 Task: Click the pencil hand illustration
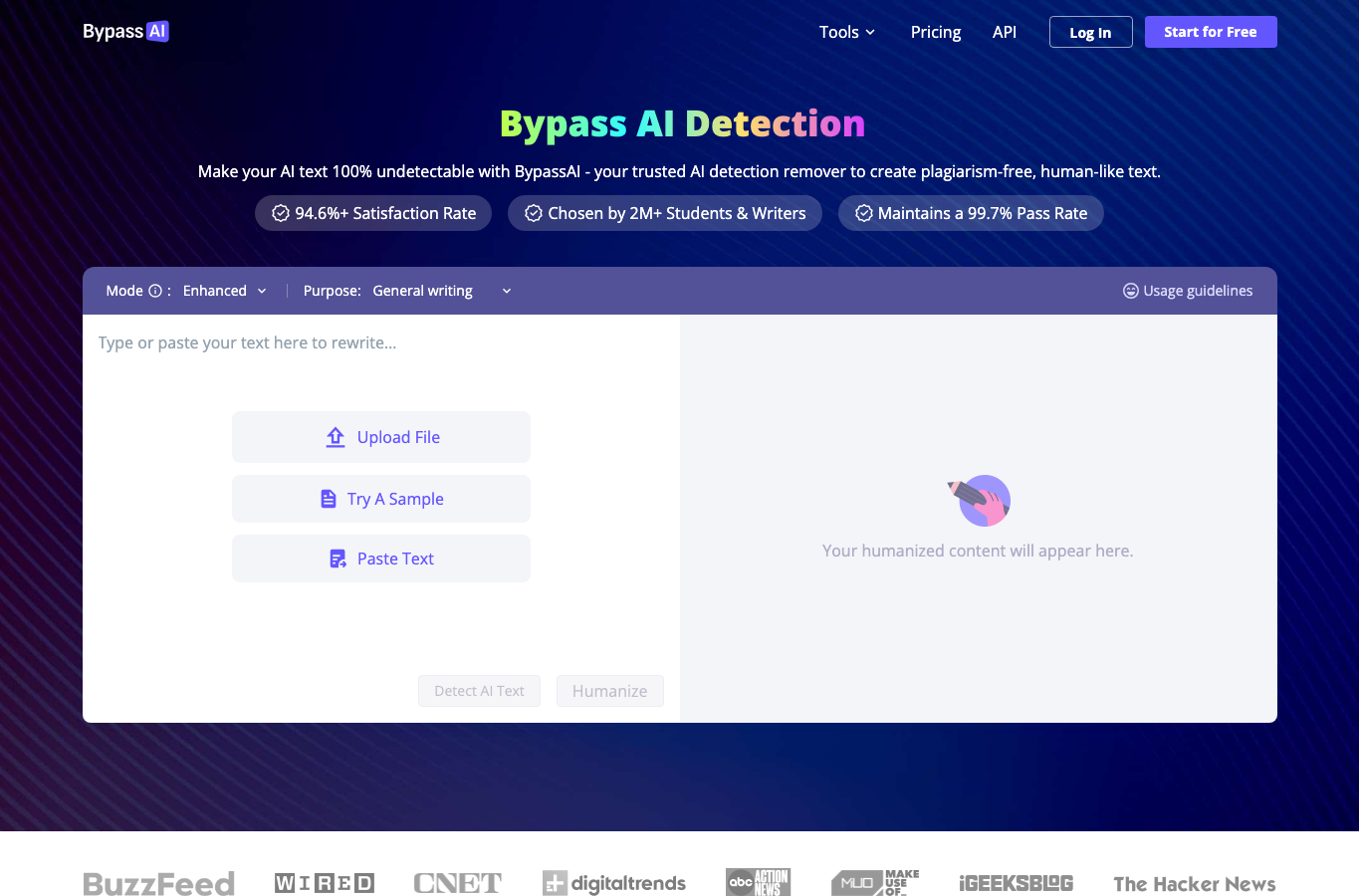click(980, 500)
